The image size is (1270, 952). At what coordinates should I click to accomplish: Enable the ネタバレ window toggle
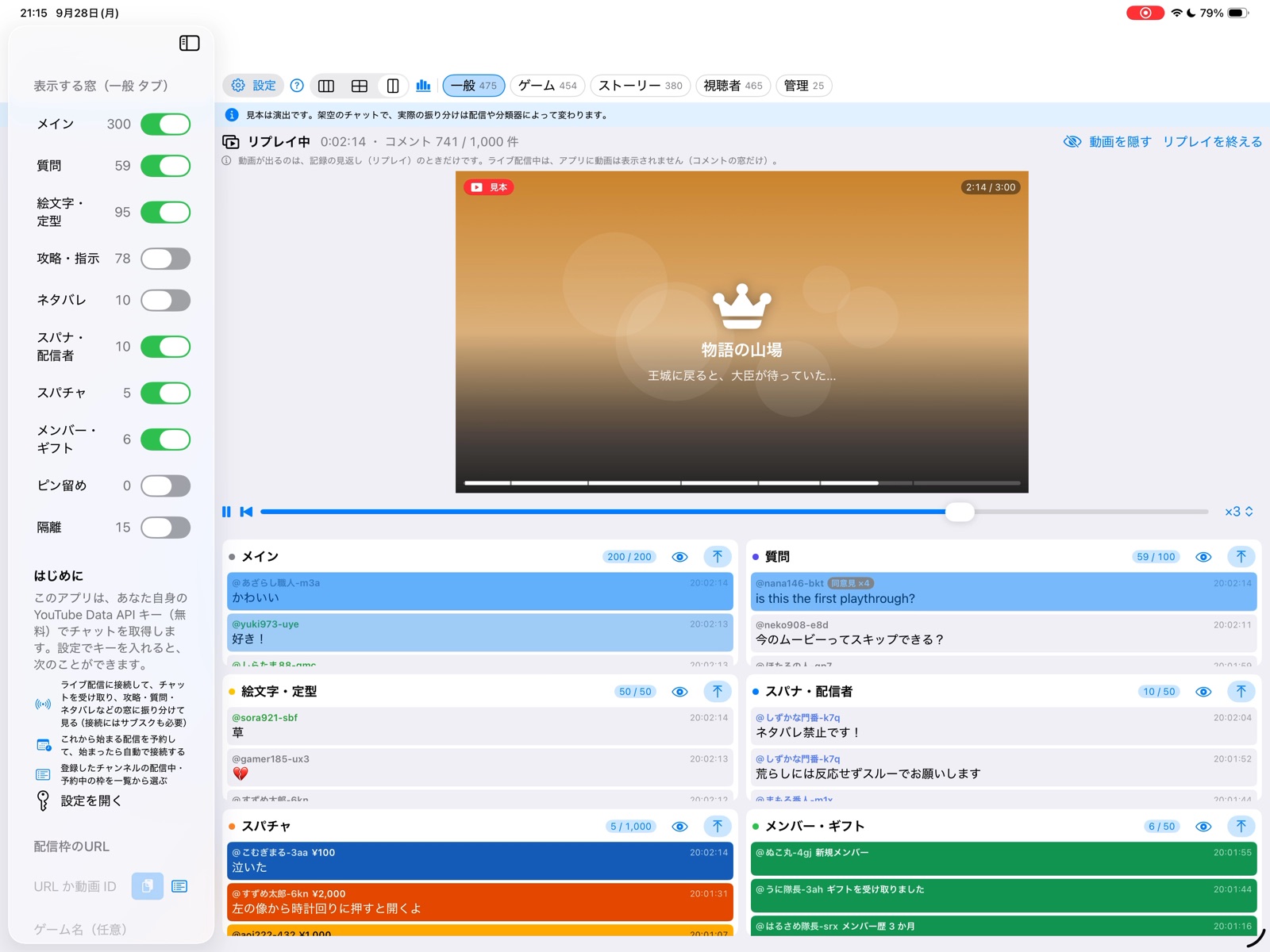[x=166, y=300]
